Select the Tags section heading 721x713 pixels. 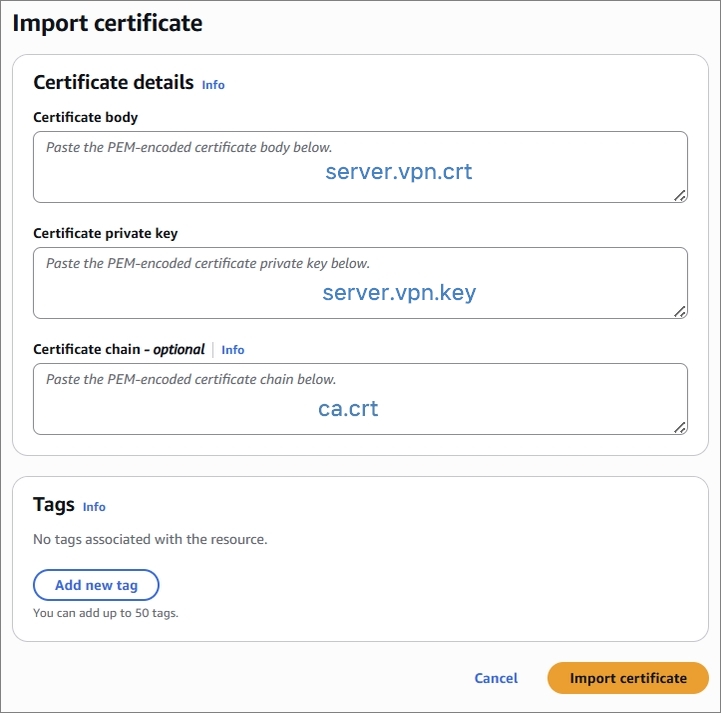(54, 505)
